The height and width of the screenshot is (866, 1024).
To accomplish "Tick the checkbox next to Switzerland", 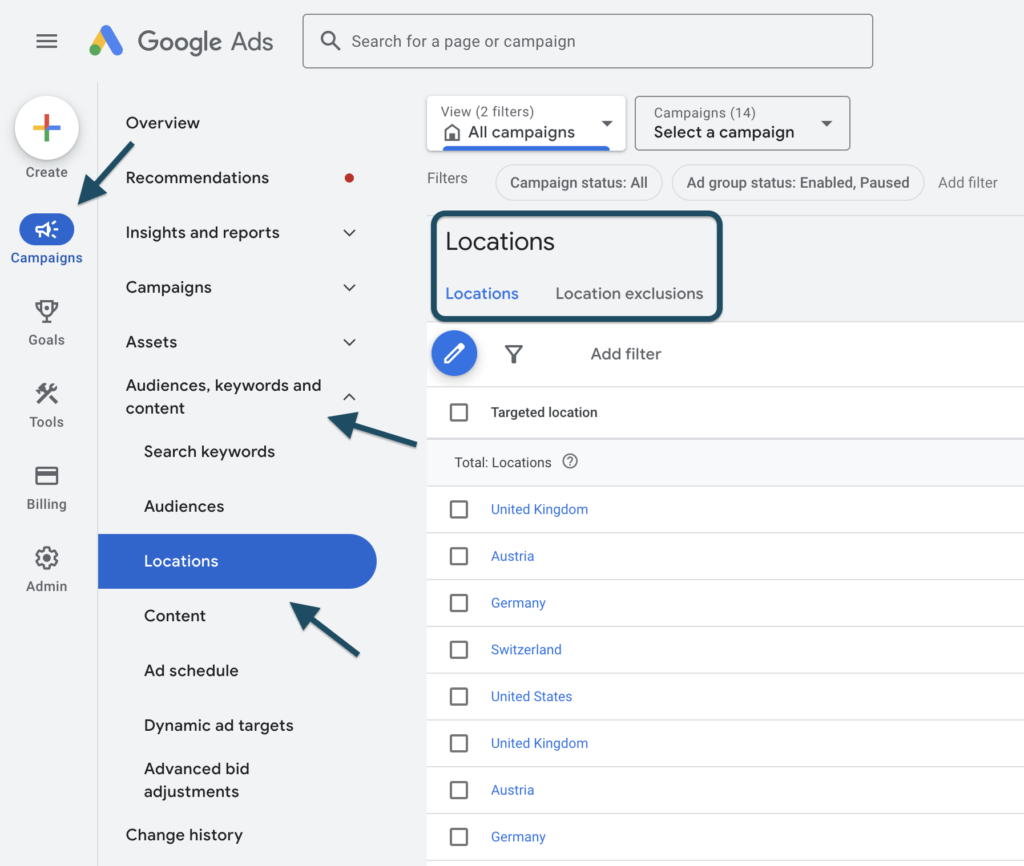I will [459, 649].
